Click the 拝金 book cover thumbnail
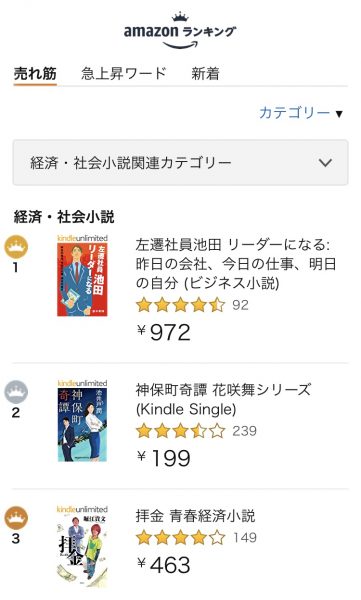 coord(82,547)
